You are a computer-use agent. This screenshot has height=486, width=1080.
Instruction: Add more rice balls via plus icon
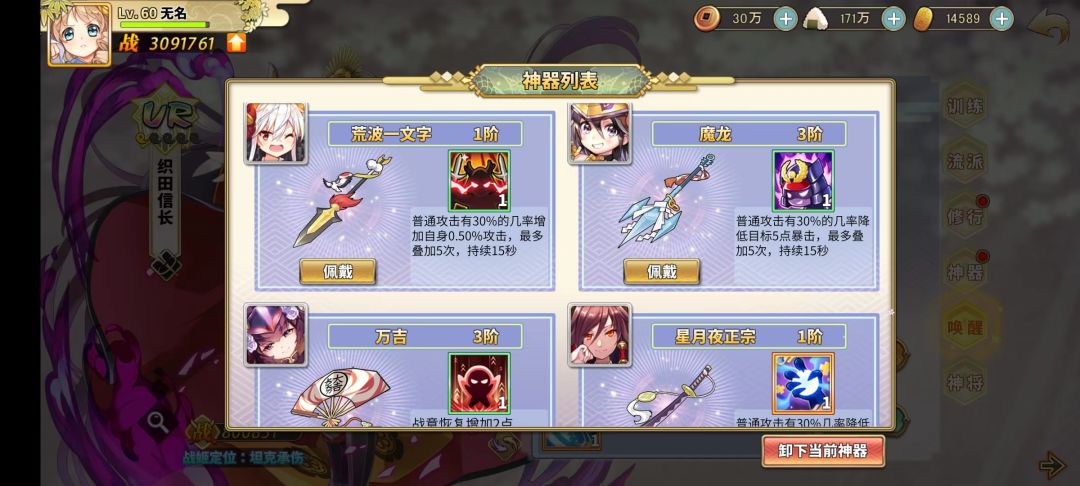(893, 19)
